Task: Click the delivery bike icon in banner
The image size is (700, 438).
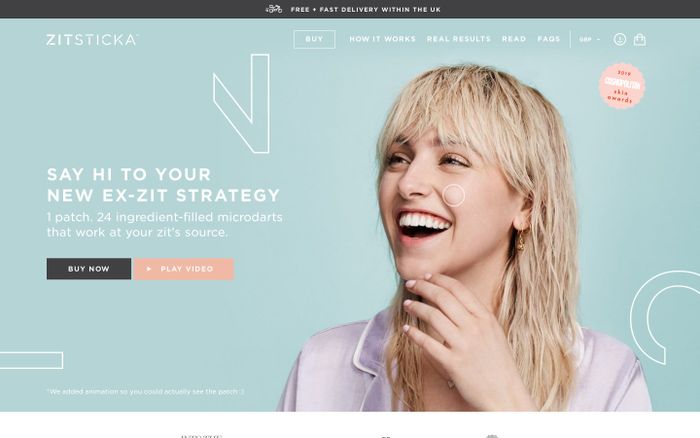Action: pos(274,9)
